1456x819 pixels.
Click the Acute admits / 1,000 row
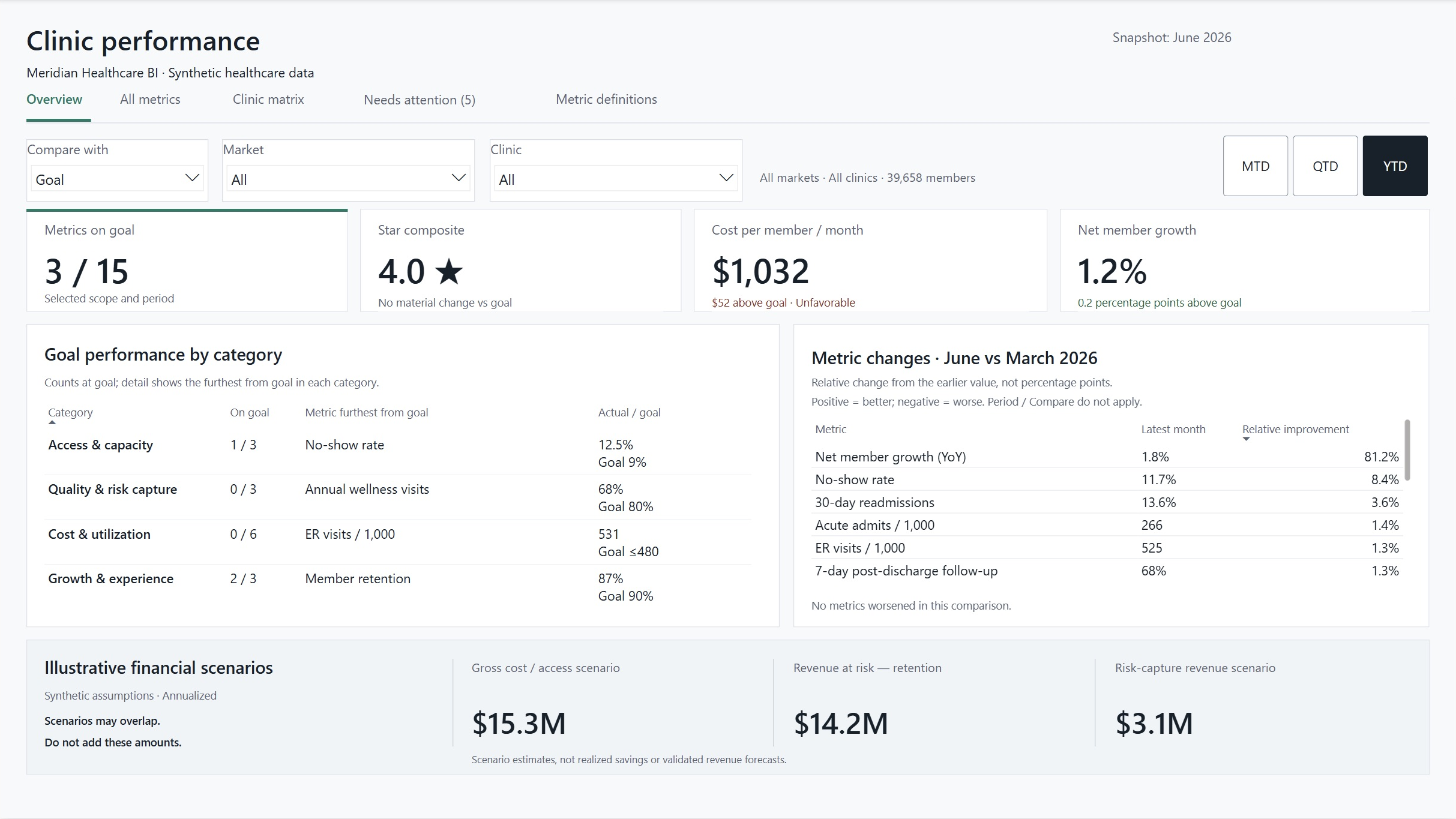pos(1107,525)
